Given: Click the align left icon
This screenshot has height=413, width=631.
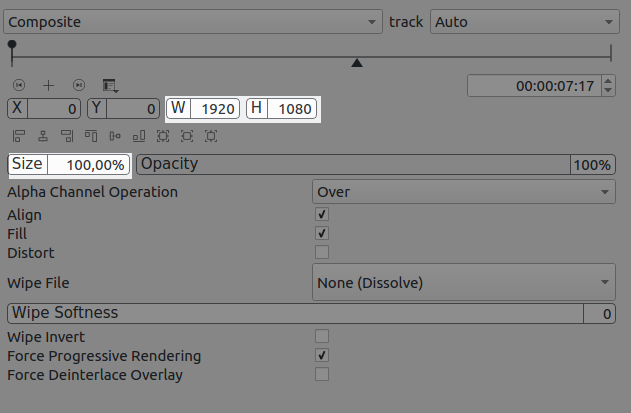Looking at the screenshot, I should (x=18, y=136).
